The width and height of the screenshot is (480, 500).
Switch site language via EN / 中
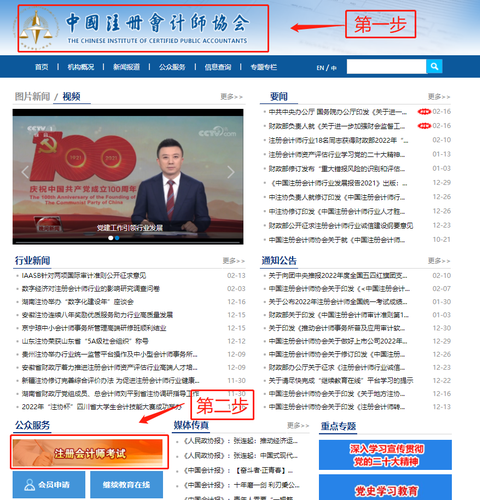point(326,68)
